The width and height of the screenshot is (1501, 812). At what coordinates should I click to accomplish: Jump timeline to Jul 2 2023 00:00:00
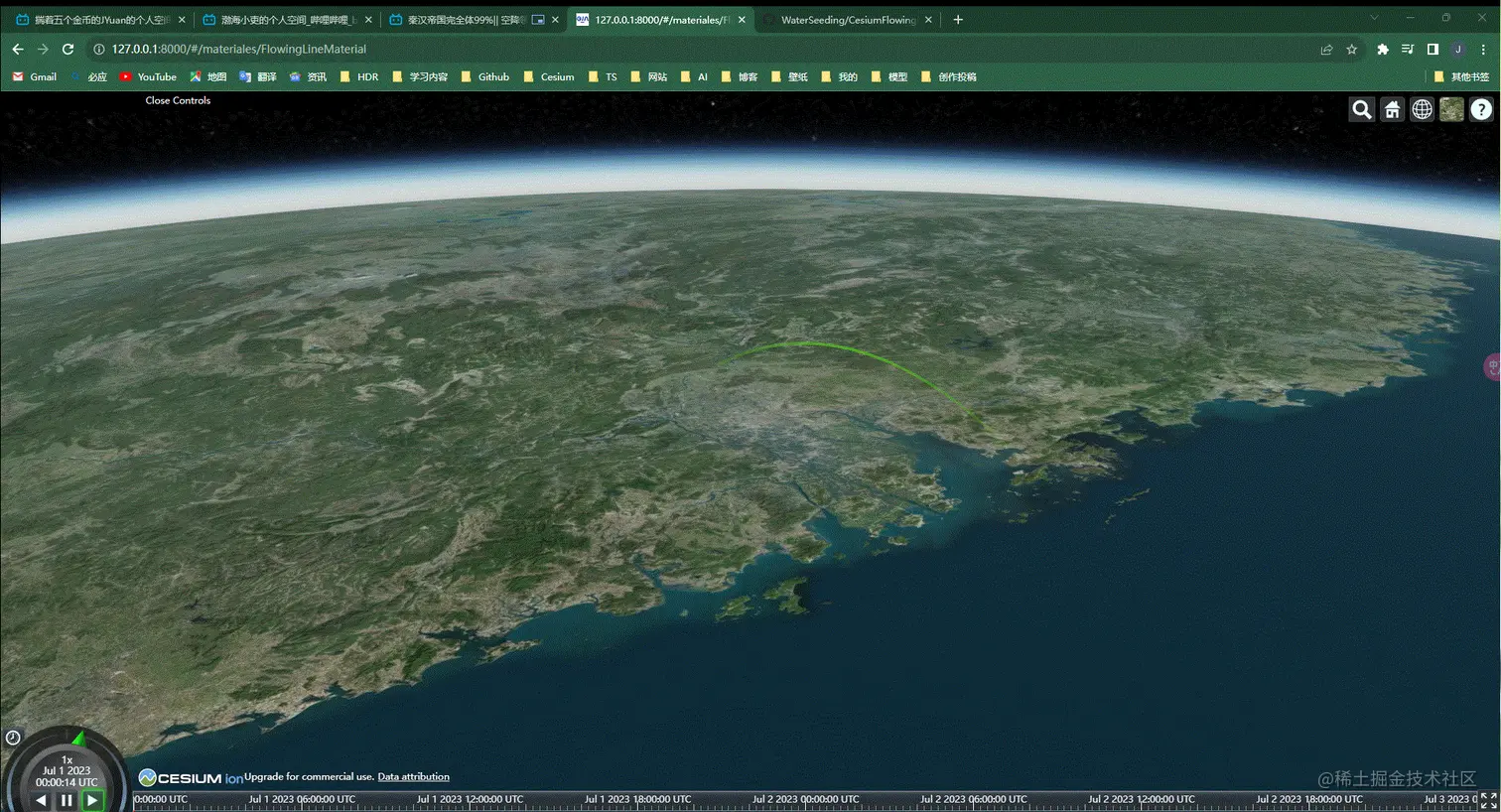click(x=805, y=799)
